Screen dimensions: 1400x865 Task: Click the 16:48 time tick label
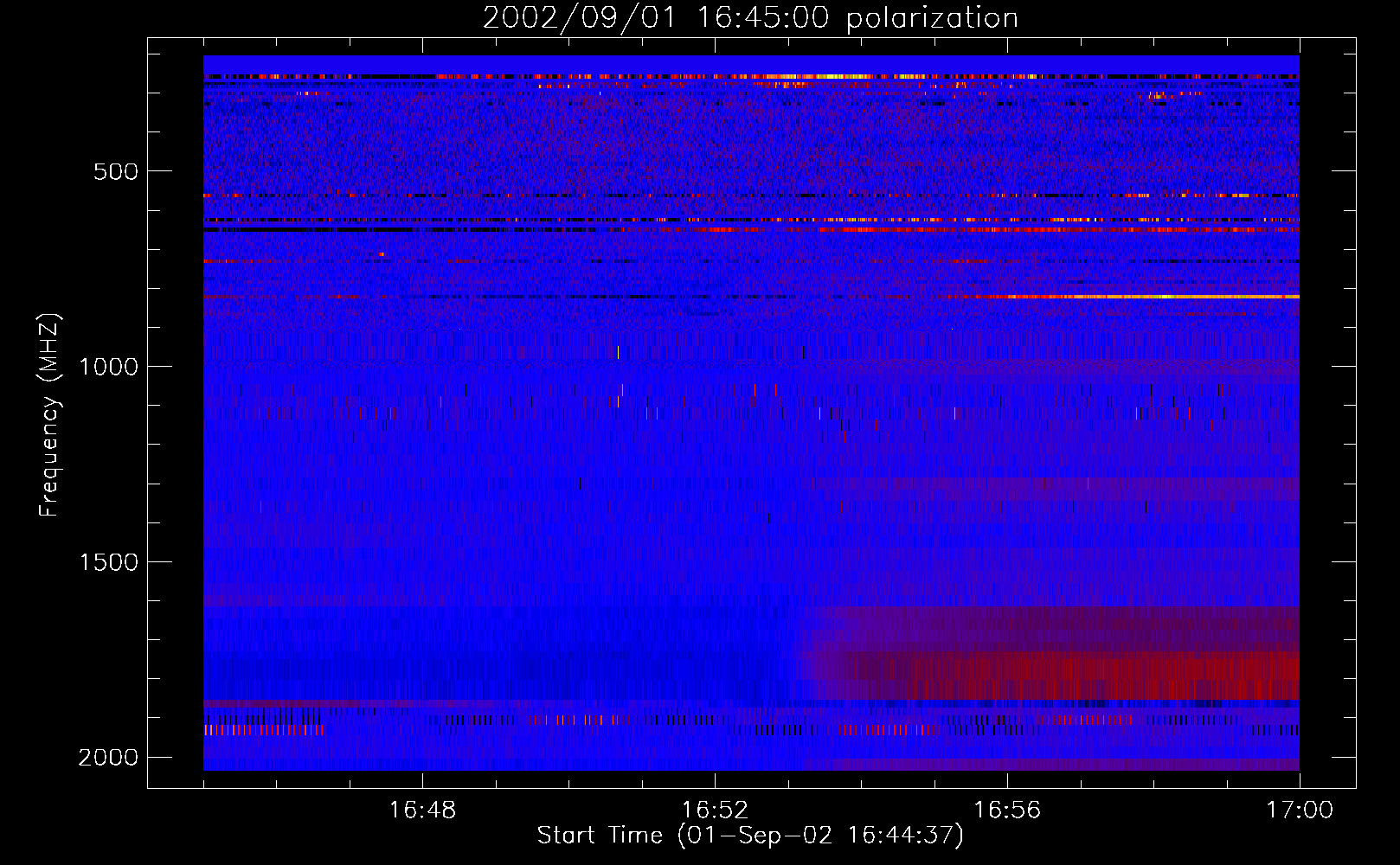422,811
